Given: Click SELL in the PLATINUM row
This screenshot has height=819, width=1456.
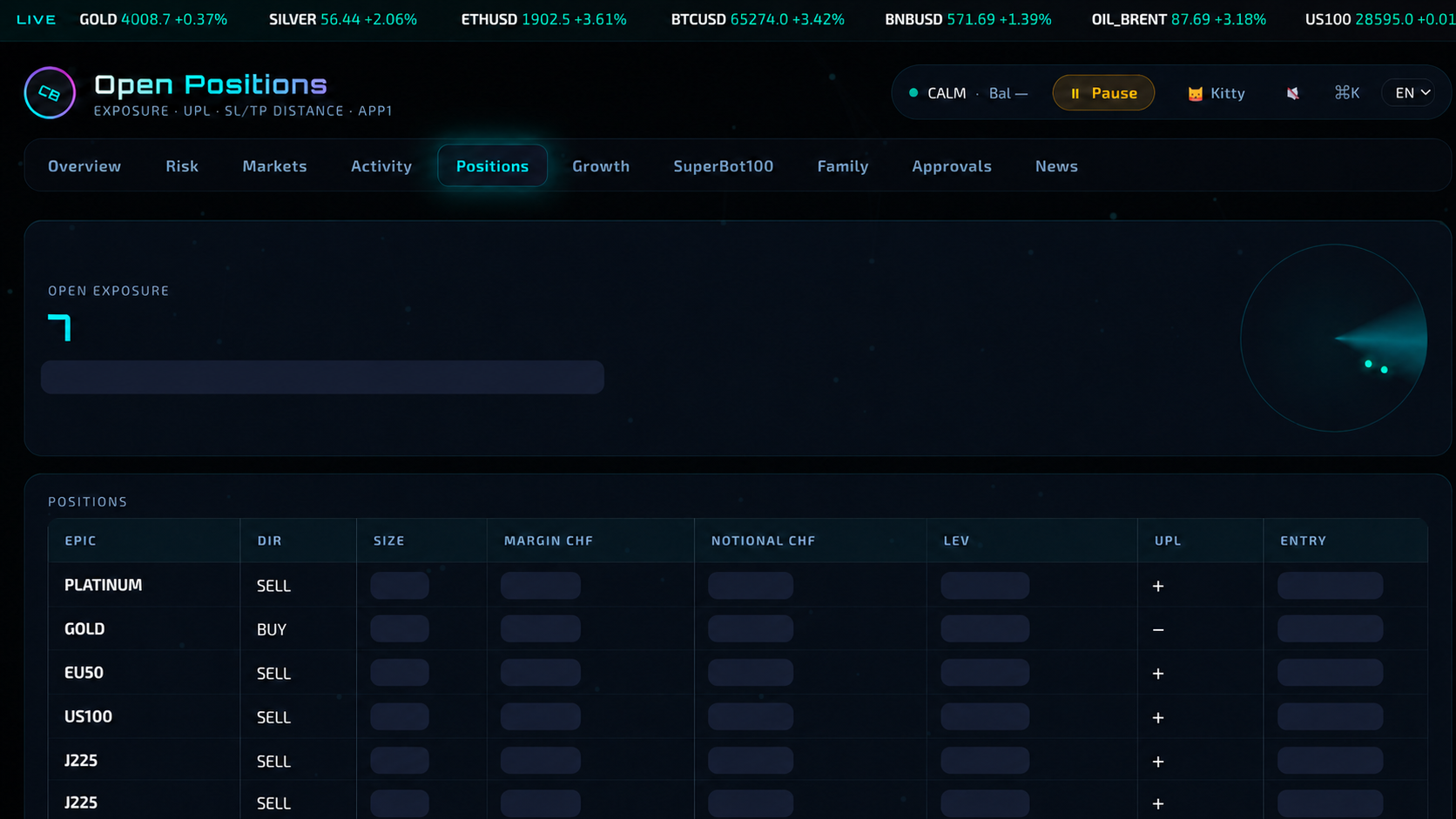Looking at the screenshot, I should [x=273, y=586].
